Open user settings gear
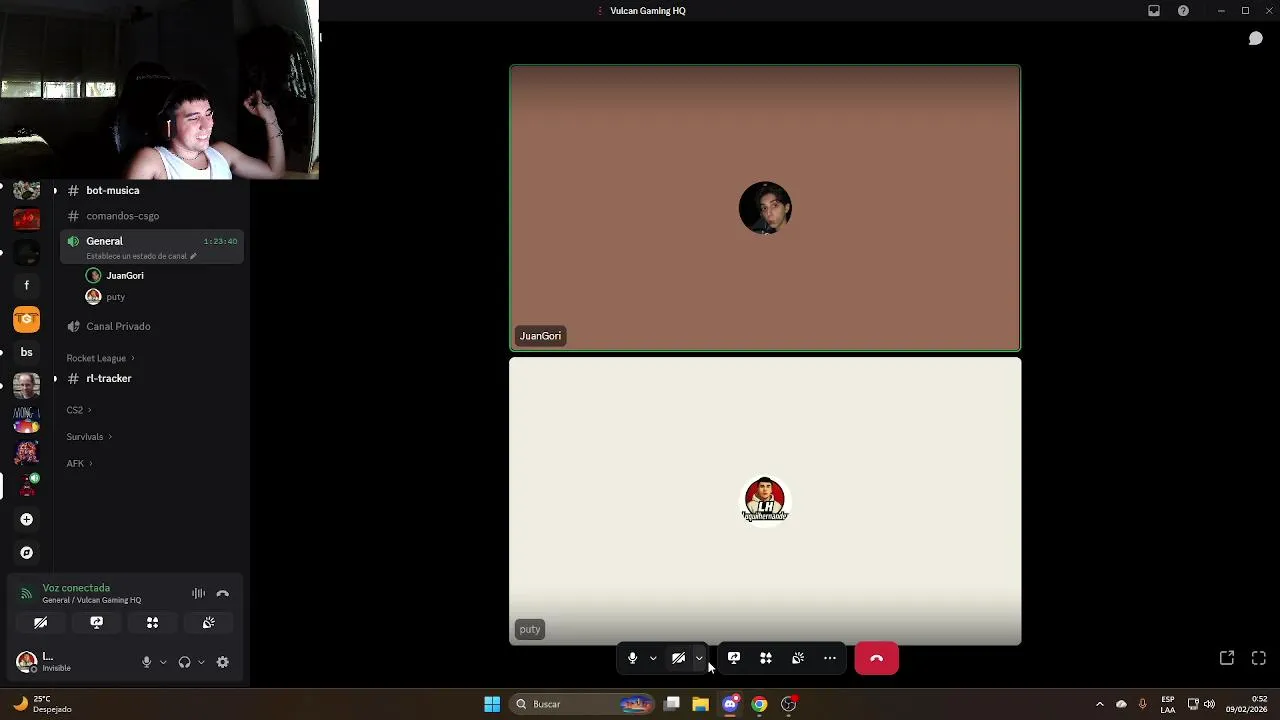 pos(223,662)
